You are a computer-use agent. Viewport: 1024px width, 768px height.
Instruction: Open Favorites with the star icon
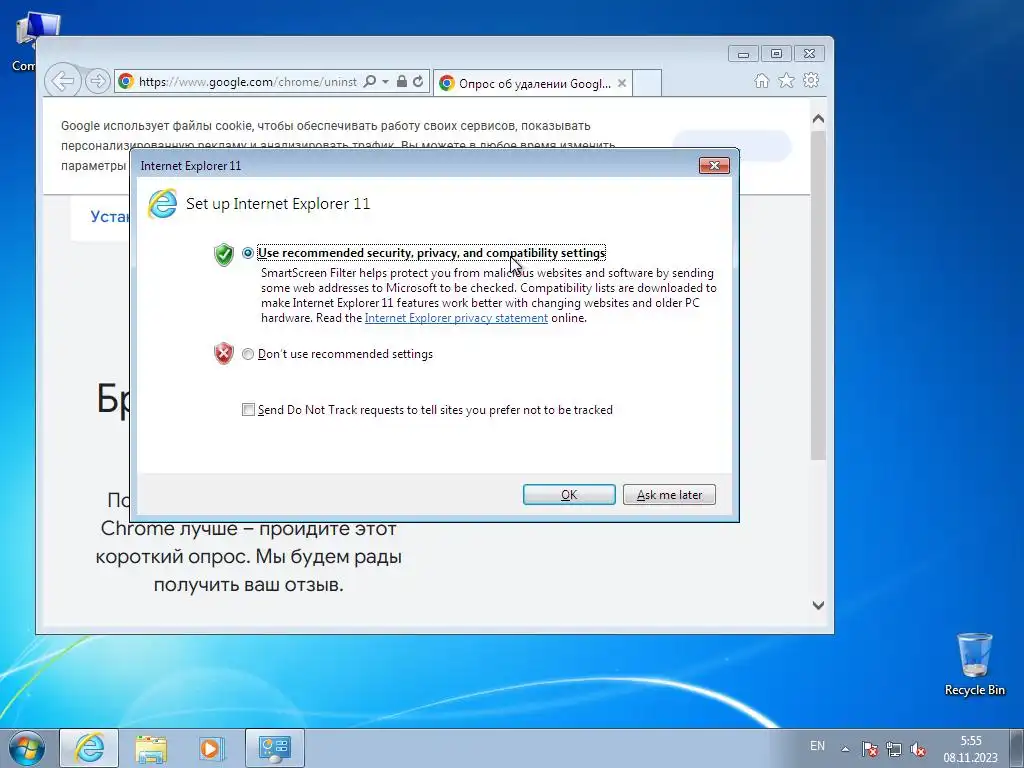pyautogui.click(x=786, y=80)
